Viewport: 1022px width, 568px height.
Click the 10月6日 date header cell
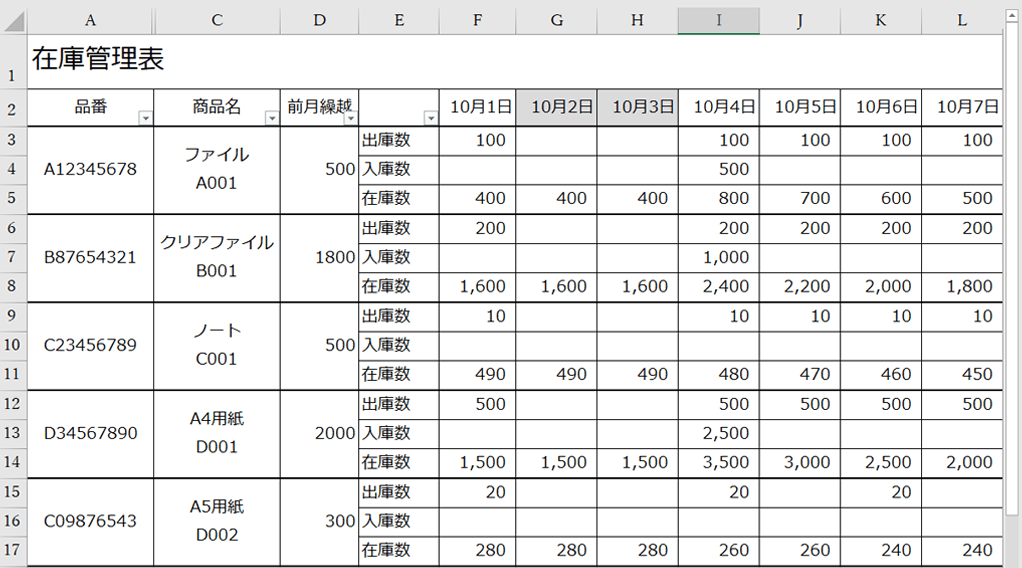click(x=881, y=108)
